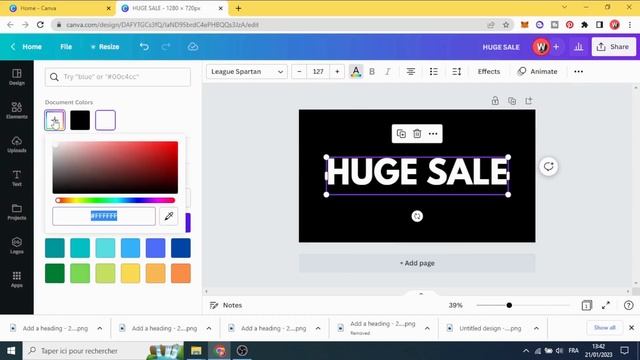Toggle italic formatting

click(388, 72)
